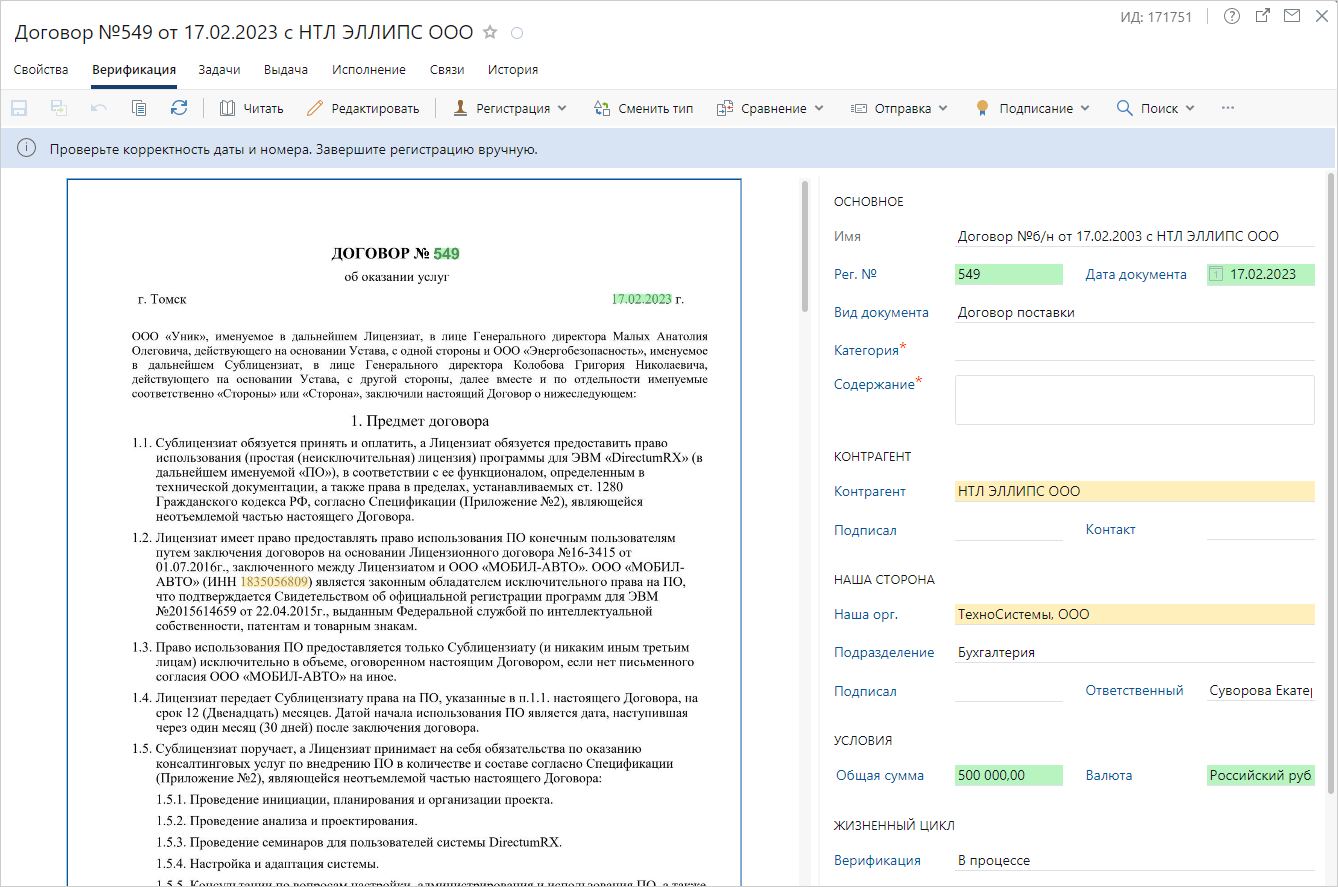Click the favorite star next to the title

click(x=490, y=33)
